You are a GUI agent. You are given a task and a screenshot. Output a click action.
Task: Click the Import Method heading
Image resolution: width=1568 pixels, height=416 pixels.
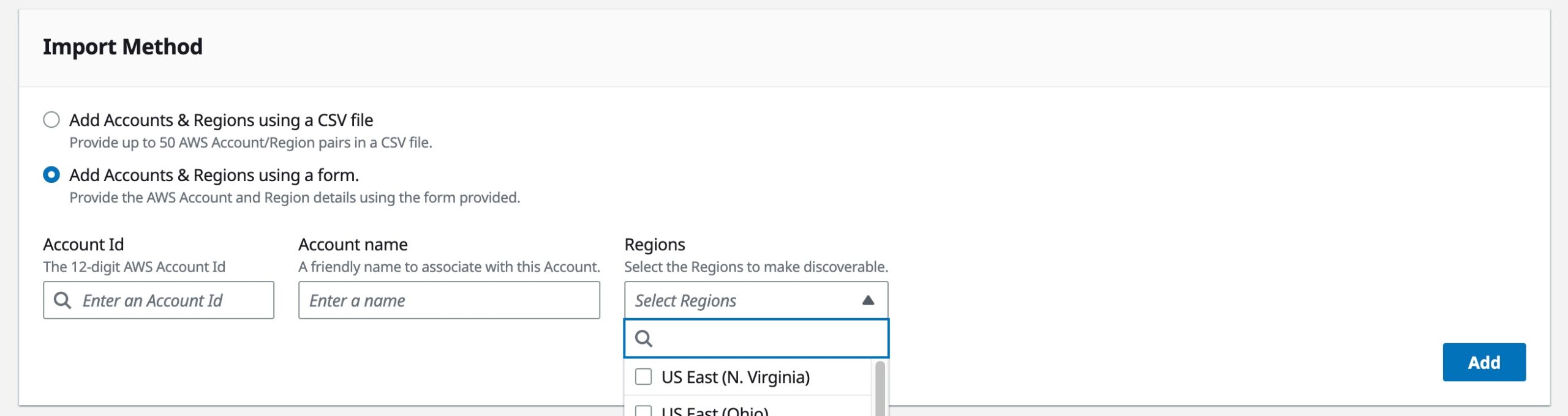tap(122, 46)
